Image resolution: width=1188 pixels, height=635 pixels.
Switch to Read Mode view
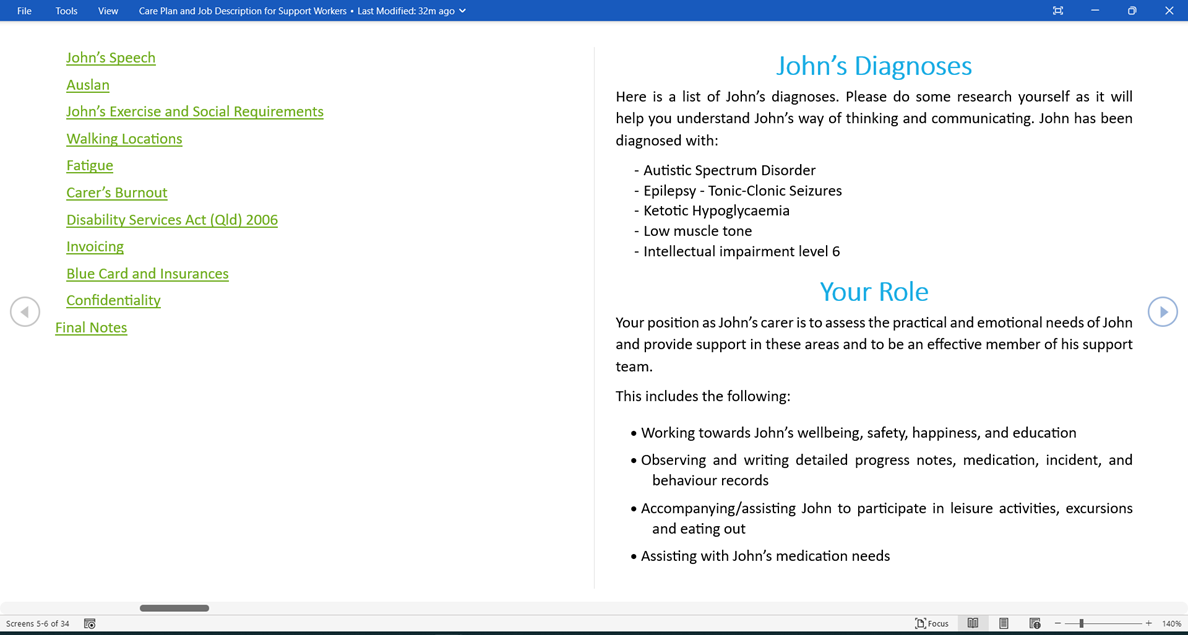(973, 623)
